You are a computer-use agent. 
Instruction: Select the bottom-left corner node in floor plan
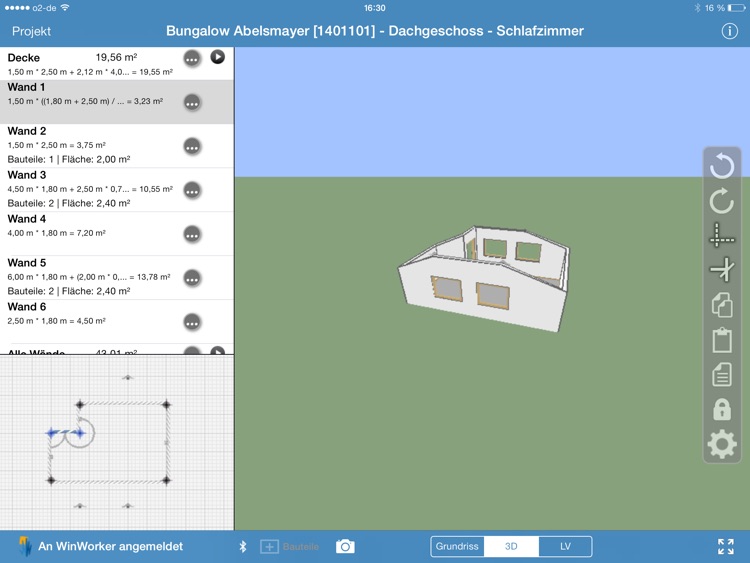[51, 480]
